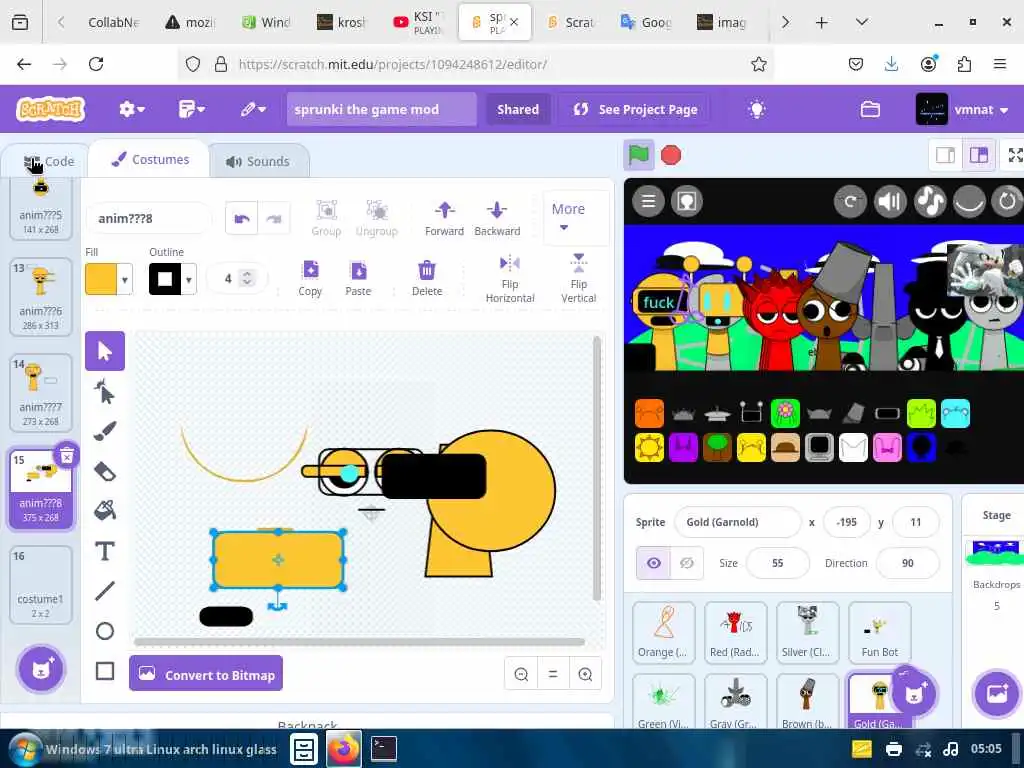
Task: Open My Stuff folder icon
Action: tap(870, 110)
